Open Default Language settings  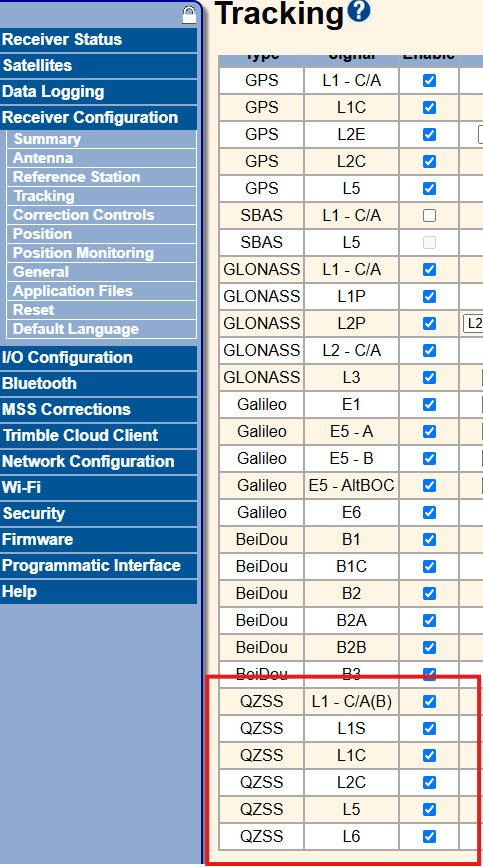point(102,329)
